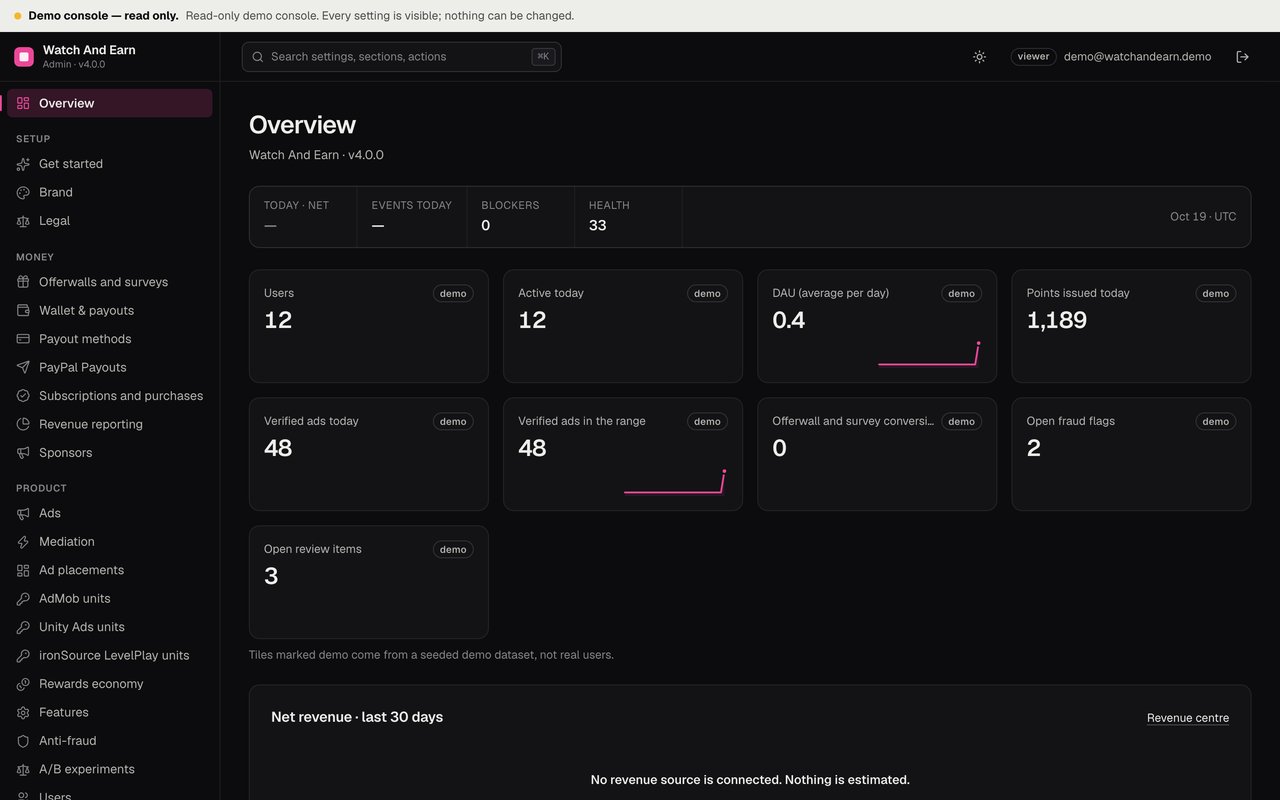The width and height of the screenshot is (1280, 800).
Task: Click the Wallet & payouts wallet icon
Action: pos(23,311)
